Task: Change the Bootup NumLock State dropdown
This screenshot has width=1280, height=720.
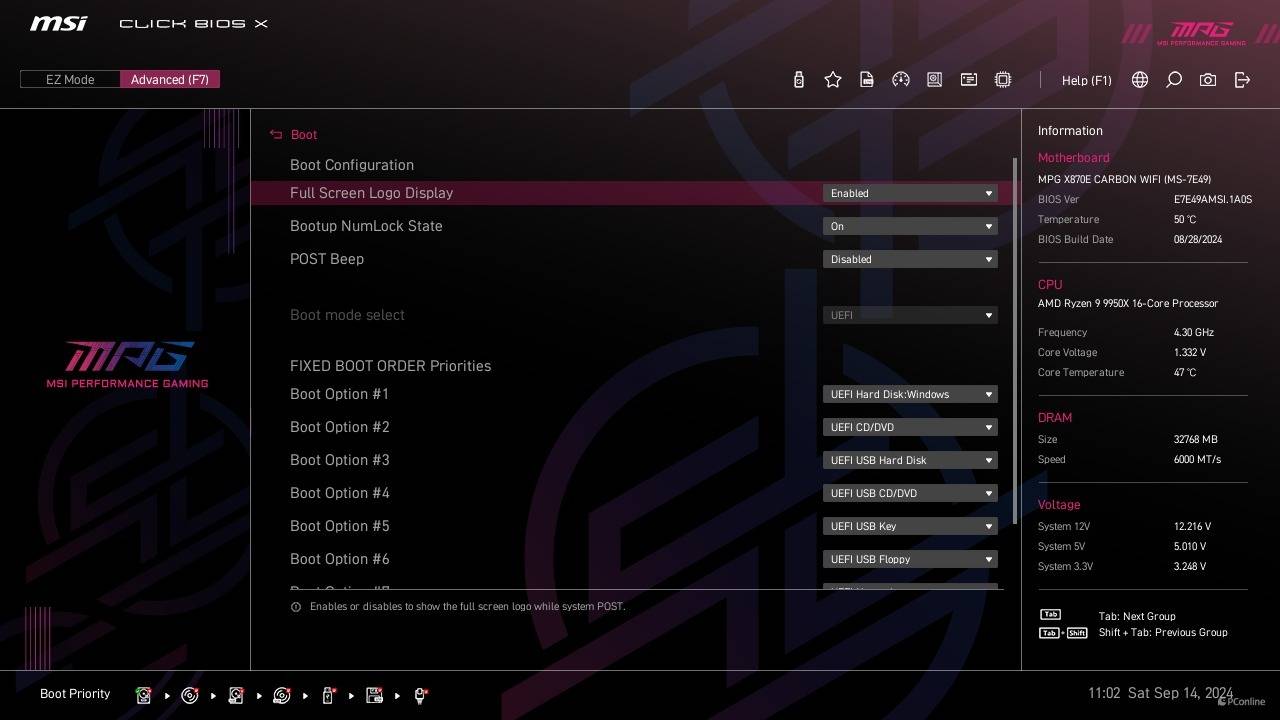Action: [909, 226]
